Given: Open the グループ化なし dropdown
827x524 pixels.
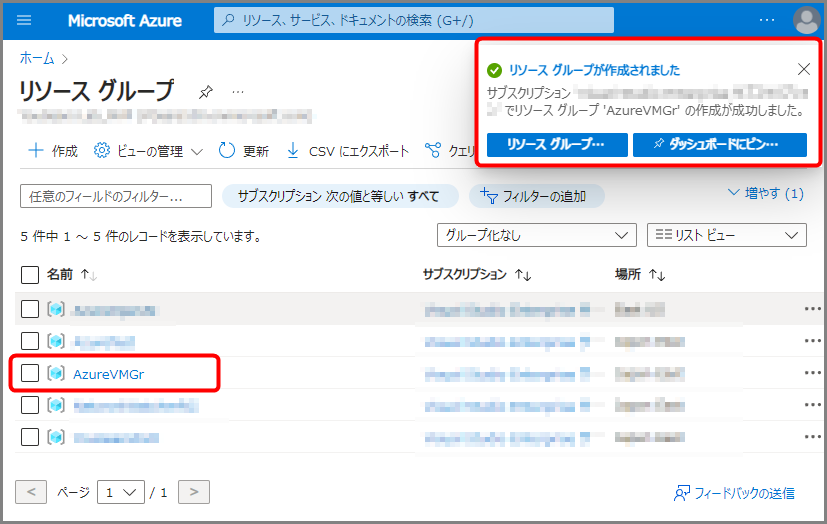Looking at the screenshot, I should 536,235.
